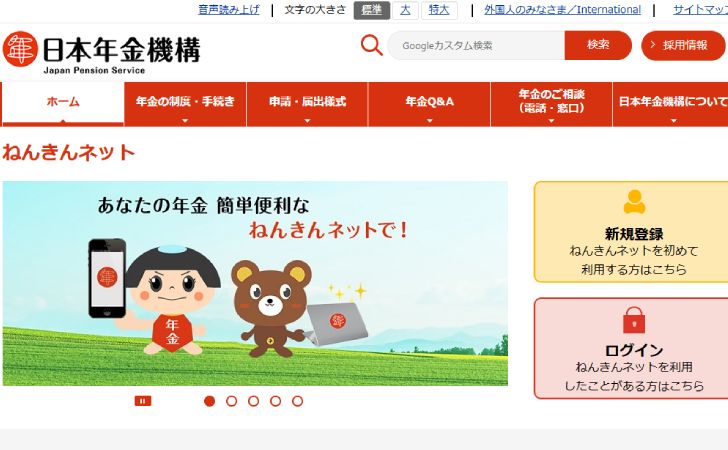
Task: Select 標準 text size option
Action: tap(371, 10)
